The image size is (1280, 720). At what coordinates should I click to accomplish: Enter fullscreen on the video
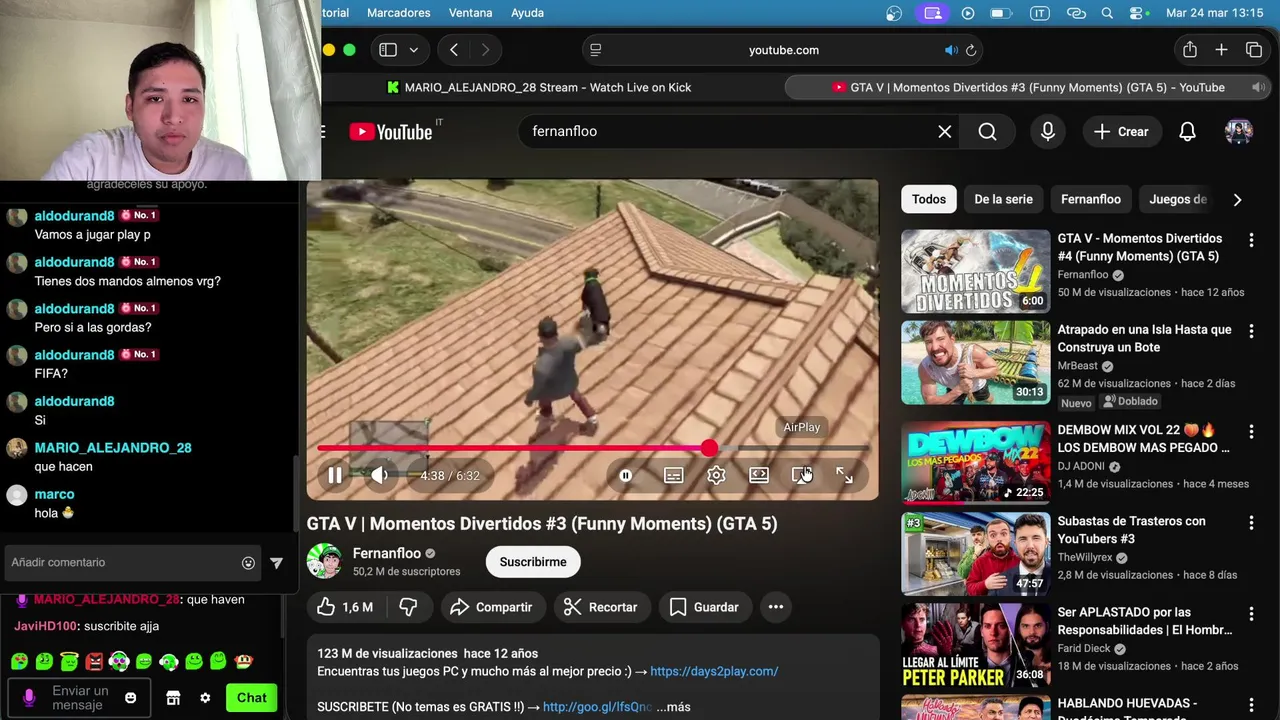point(845,476)
